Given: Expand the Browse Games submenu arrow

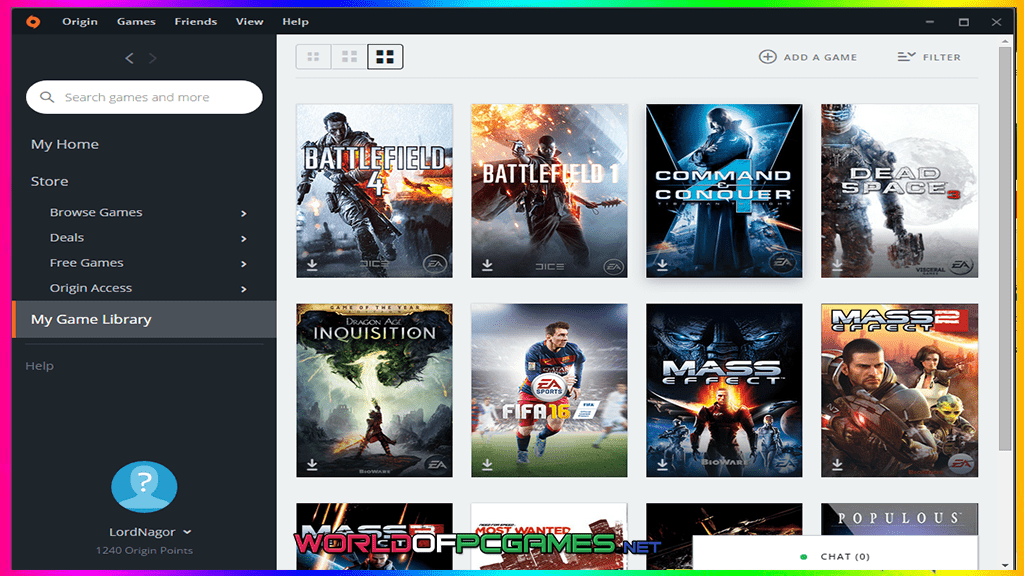Looking at the screenshot, I should point(244,214).
